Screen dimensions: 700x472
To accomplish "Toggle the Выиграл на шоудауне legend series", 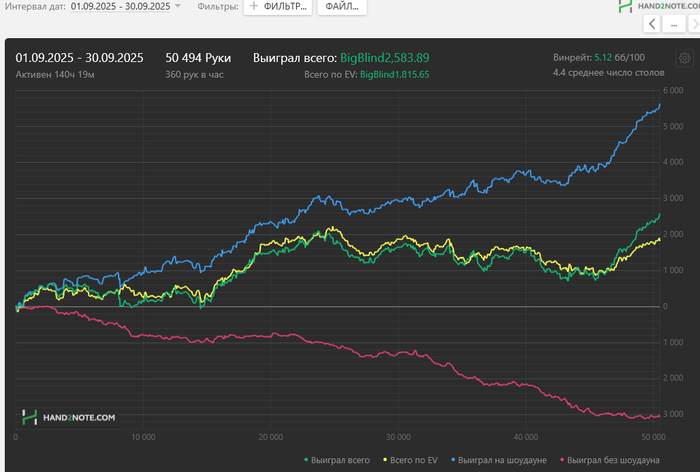I will [499, 460].
